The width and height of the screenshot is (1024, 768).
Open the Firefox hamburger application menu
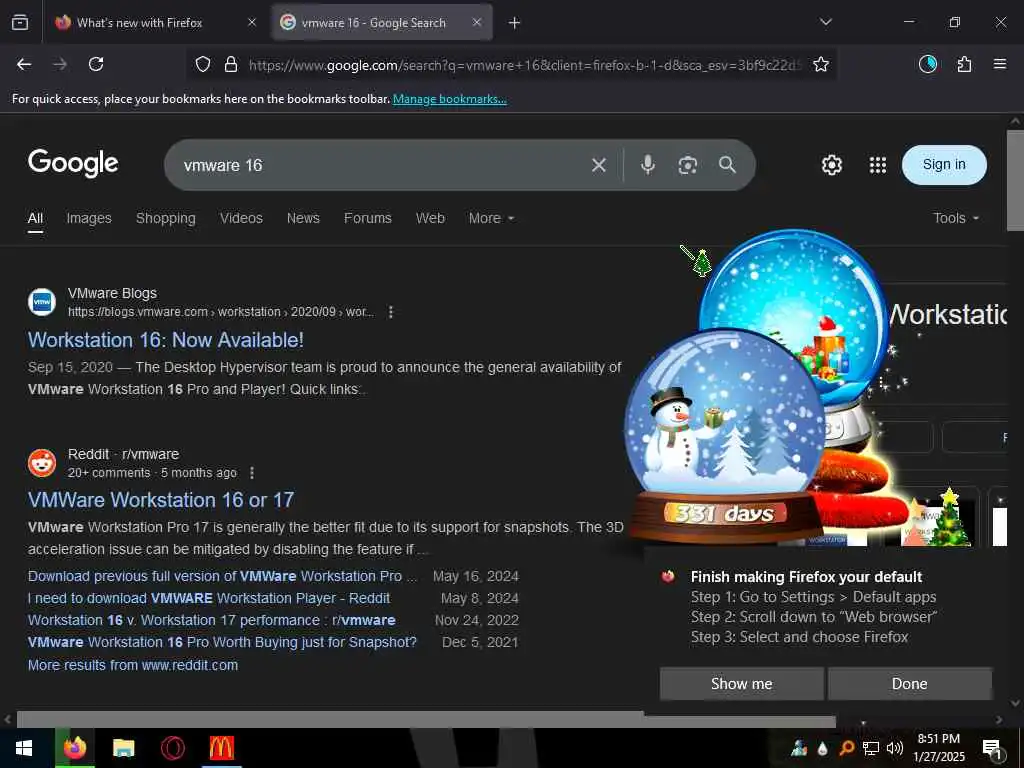[1000, 64]
